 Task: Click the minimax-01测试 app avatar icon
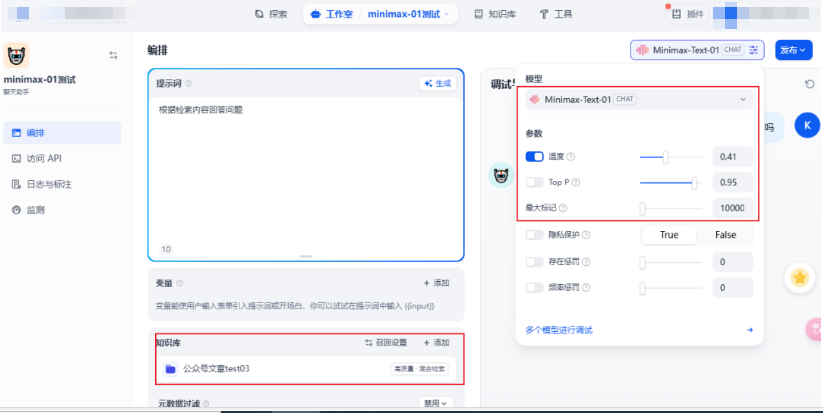pyautogui.click(x=16, y=56)
